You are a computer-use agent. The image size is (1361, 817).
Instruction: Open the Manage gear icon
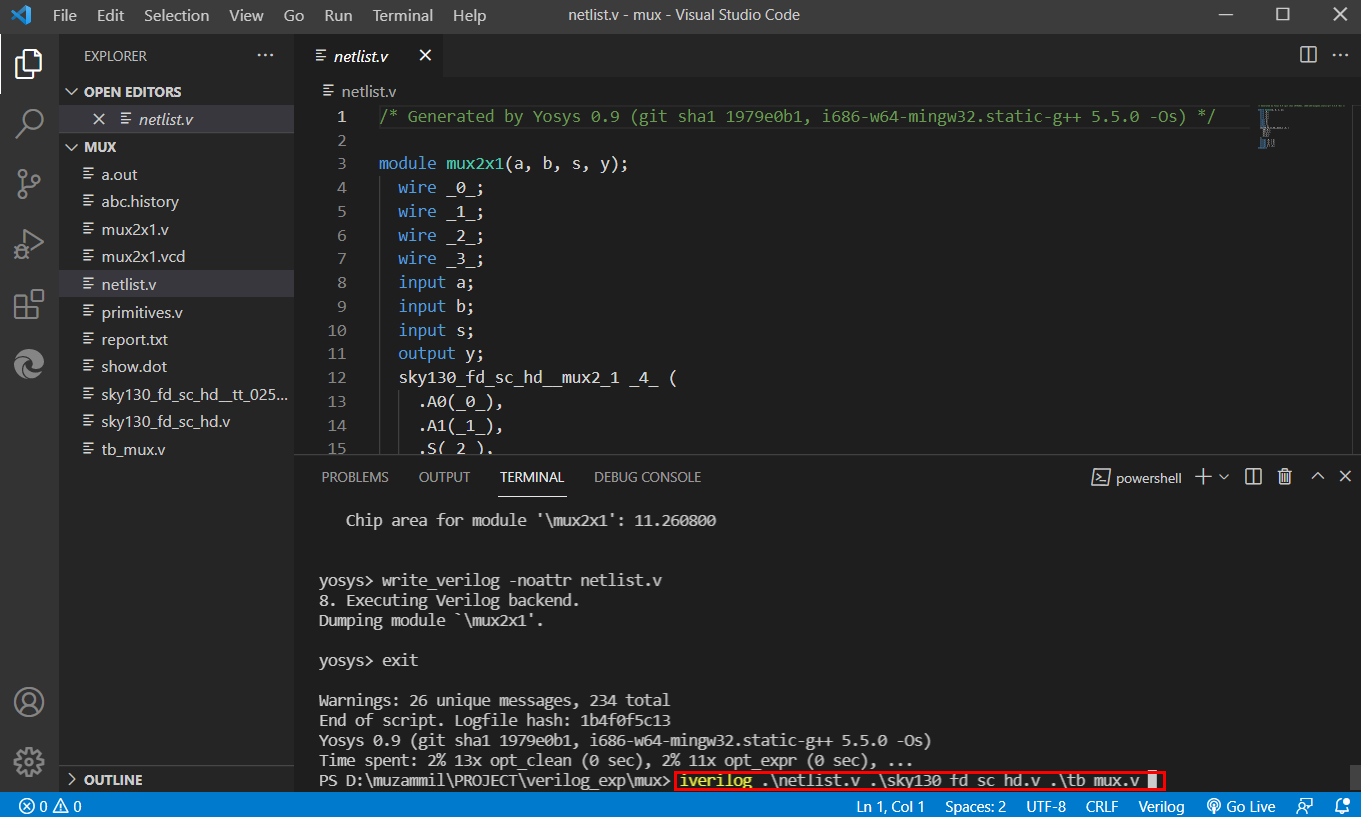(29, 761)
